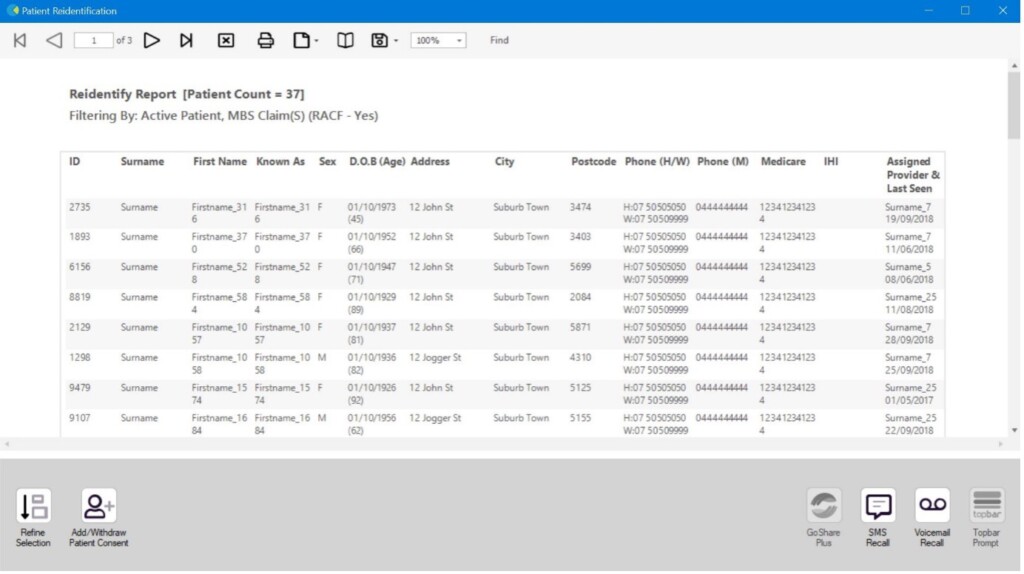This screenshot has width=1024, height=574.
Task: Go to the first report page
Action: point(20,41)
